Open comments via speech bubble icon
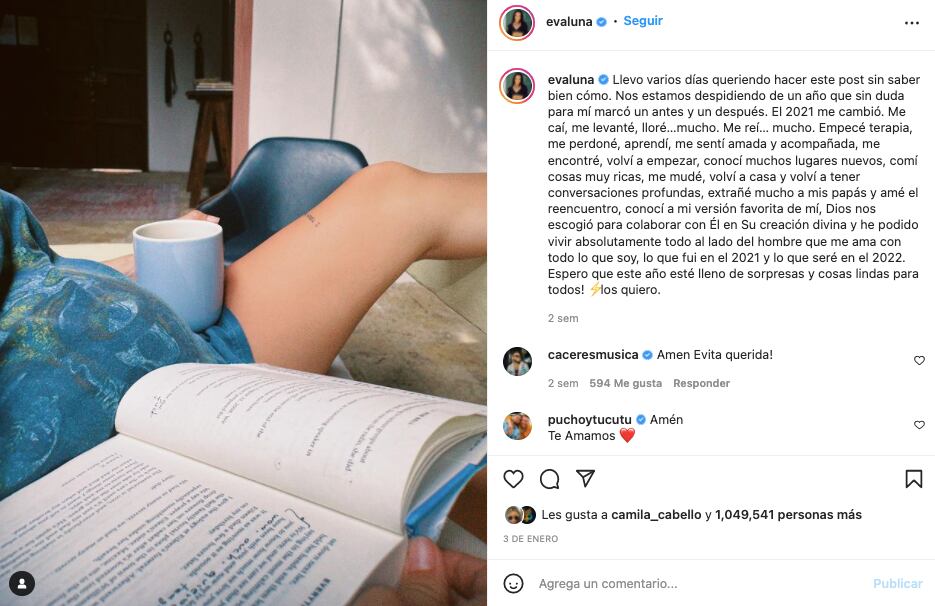 549,479
